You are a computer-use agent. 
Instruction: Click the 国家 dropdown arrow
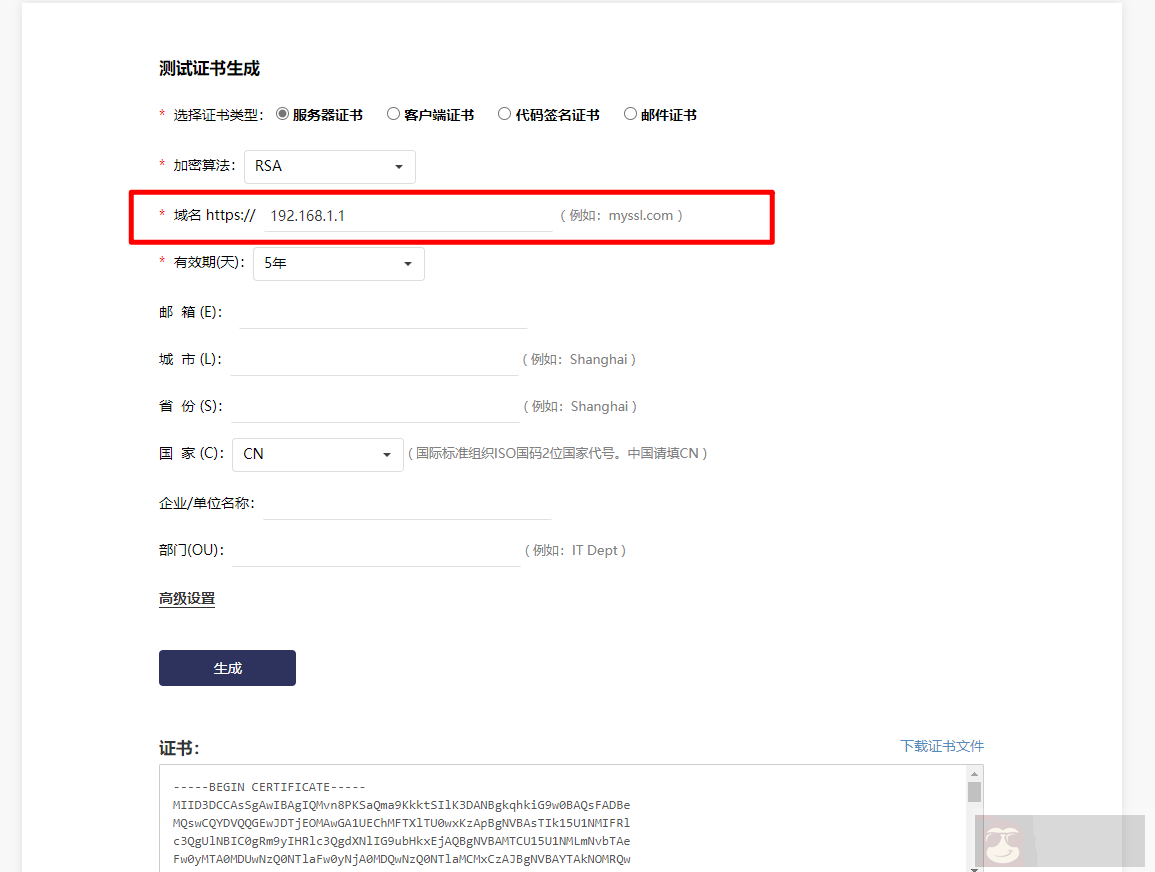coord(386,454)
